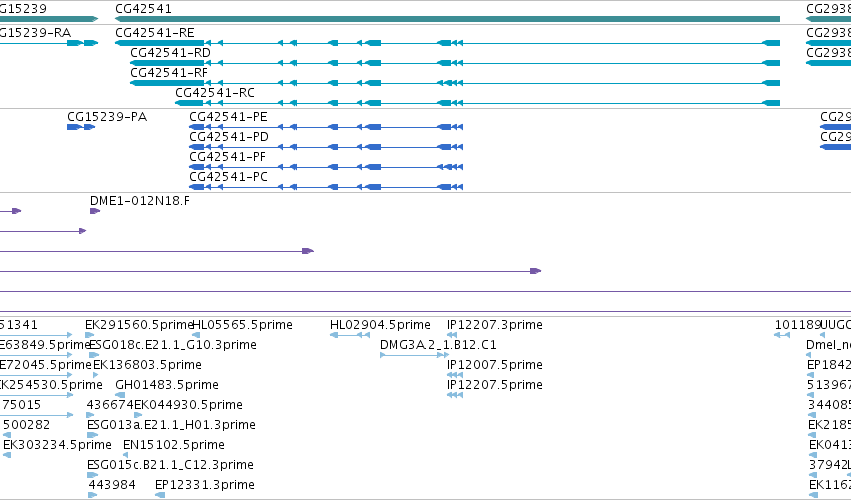Image resolution: width=851 pixels, height=500 pixels.
Task: Click the CG15239-PA protein glyph
Action: [81, 127]
